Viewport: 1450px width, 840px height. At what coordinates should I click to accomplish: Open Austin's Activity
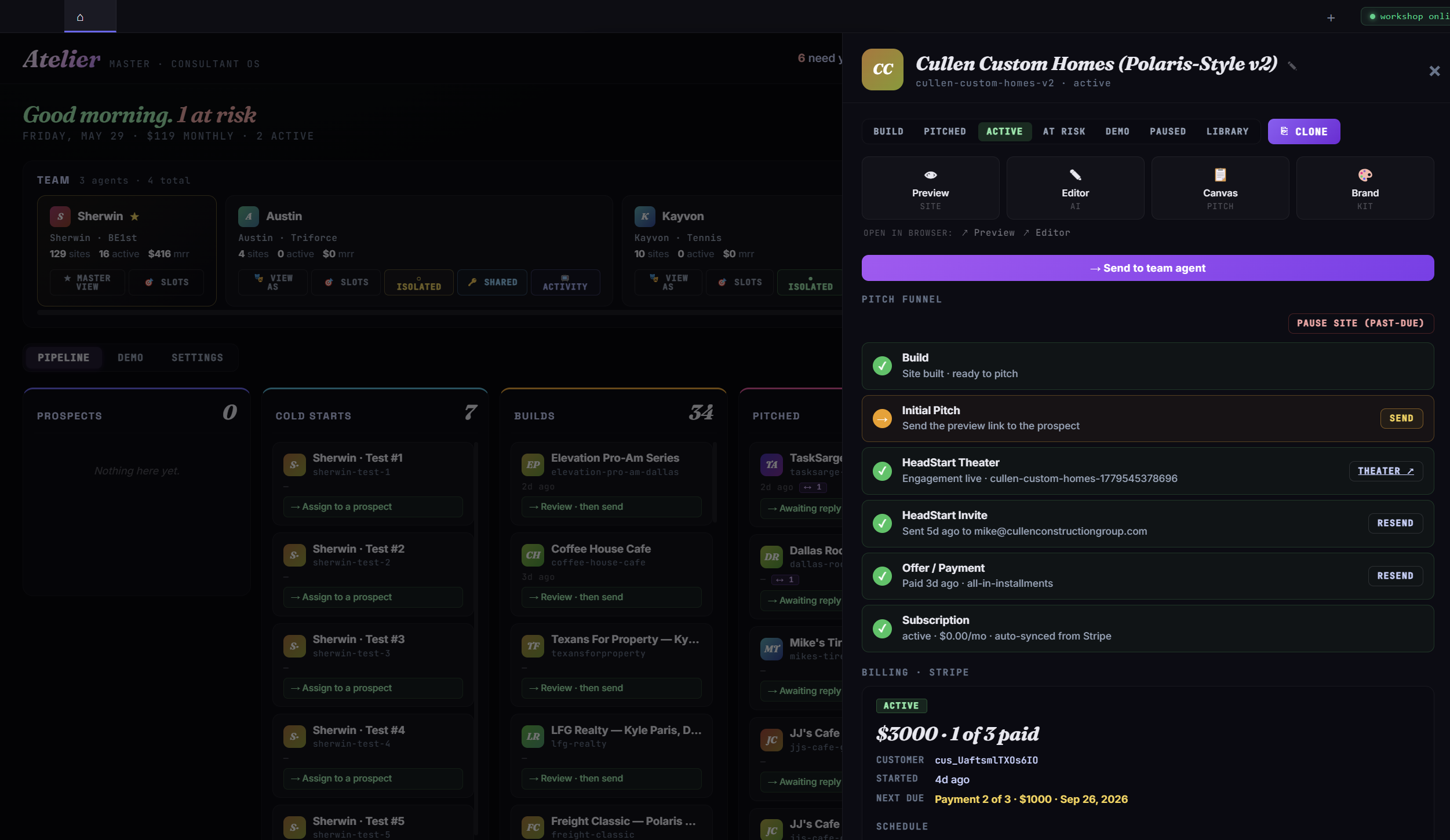click(x=565, y=282)
